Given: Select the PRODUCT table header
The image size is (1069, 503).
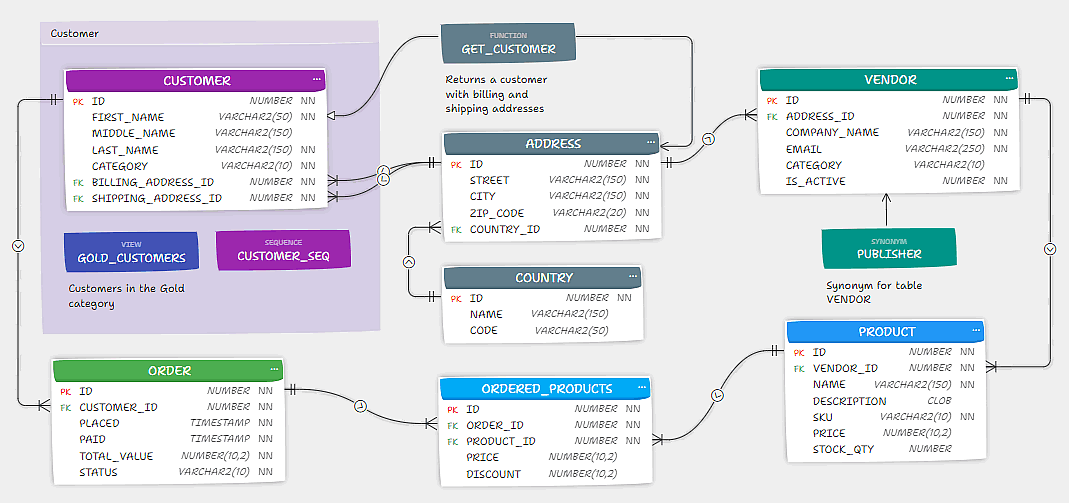Looking at the screenshot, I should pyautogui.click(x=886, y=332).
